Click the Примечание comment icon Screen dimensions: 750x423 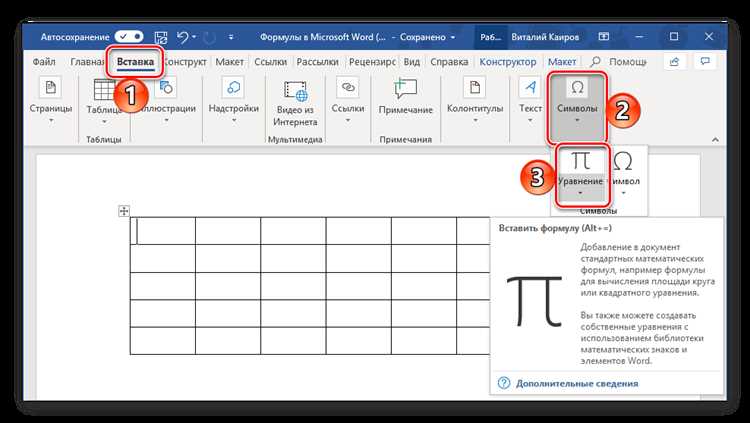(x=406, y=89)
